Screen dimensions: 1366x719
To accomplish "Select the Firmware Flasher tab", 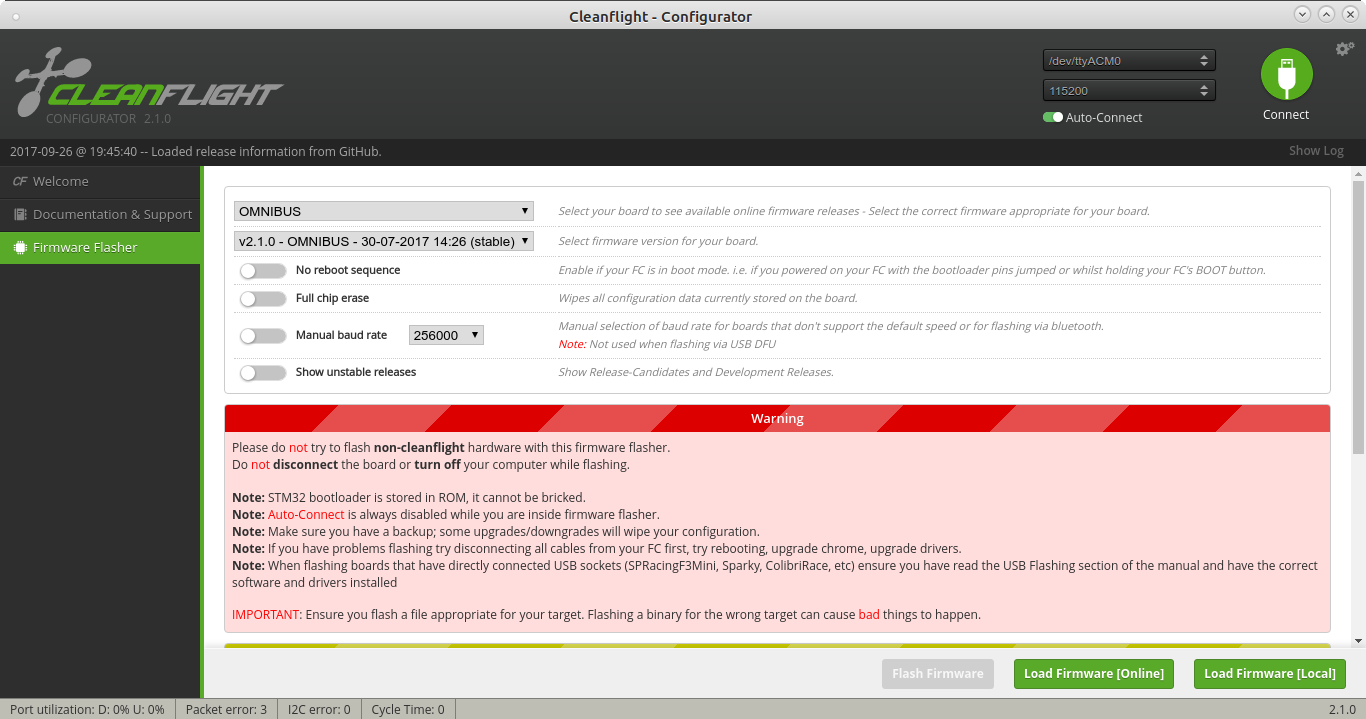I will tap(100, 247).
